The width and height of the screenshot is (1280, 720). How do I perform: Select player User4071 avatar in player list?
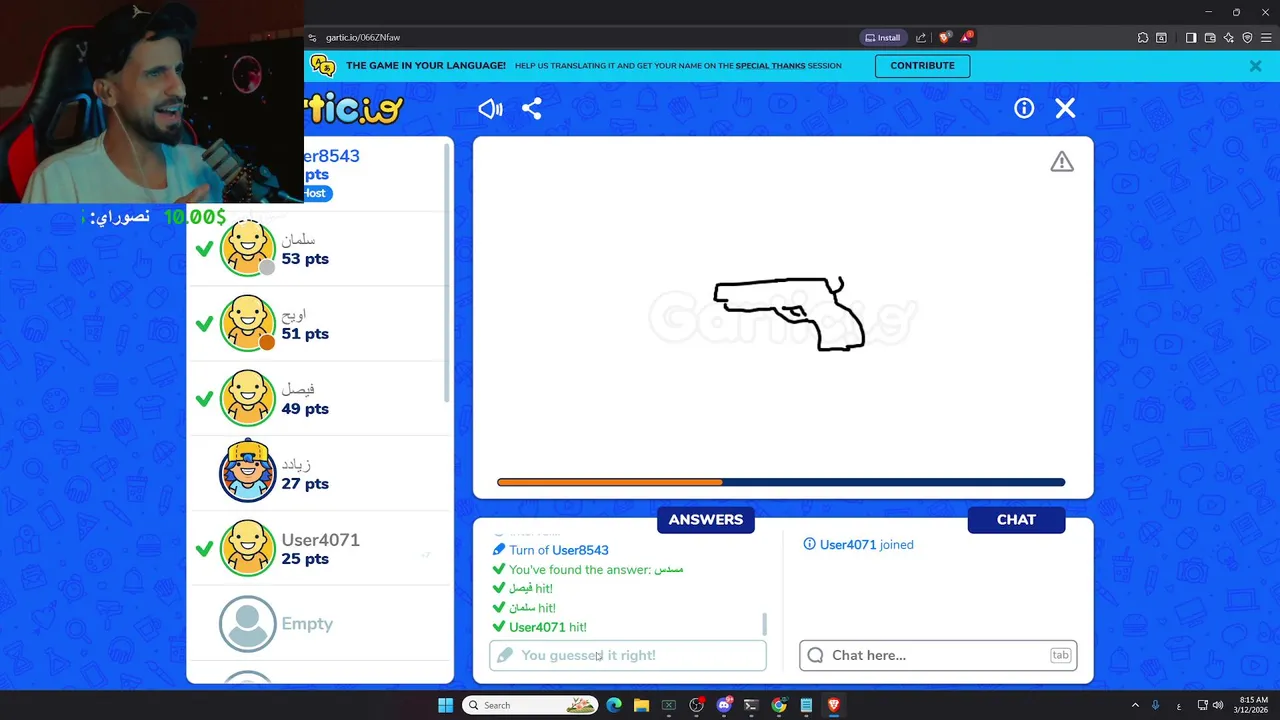(247, 548)
